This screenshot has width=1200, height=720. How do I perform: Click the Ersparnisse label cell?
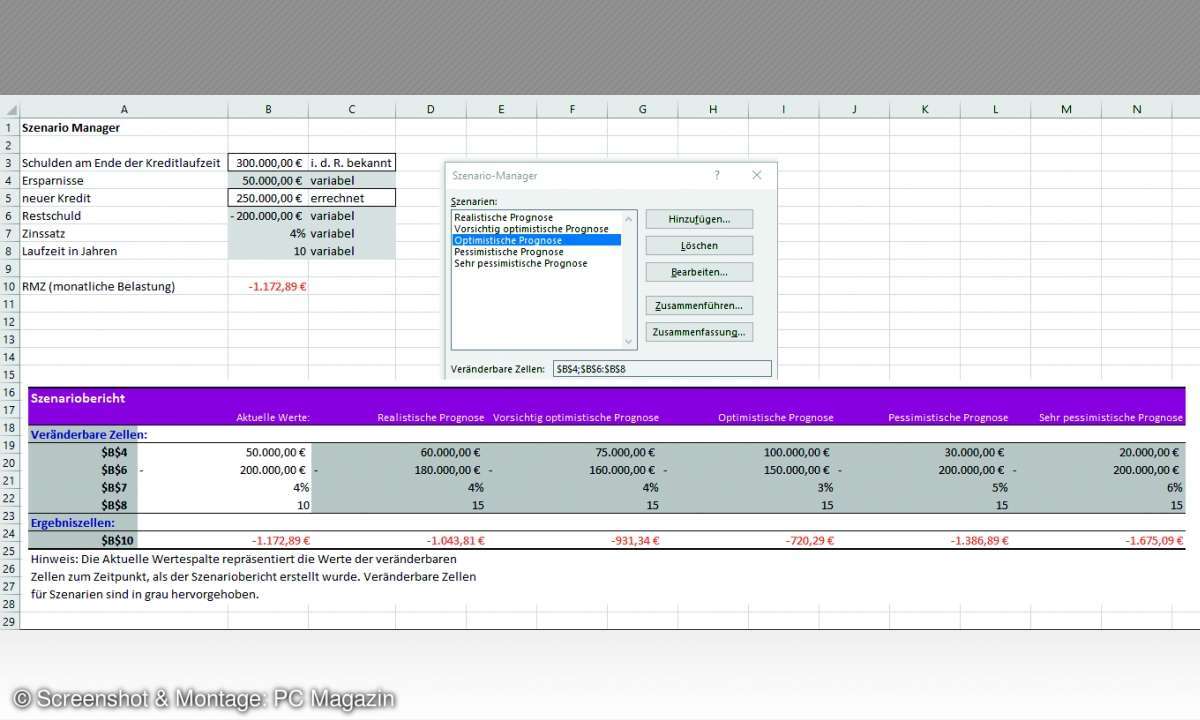(124, 180)
